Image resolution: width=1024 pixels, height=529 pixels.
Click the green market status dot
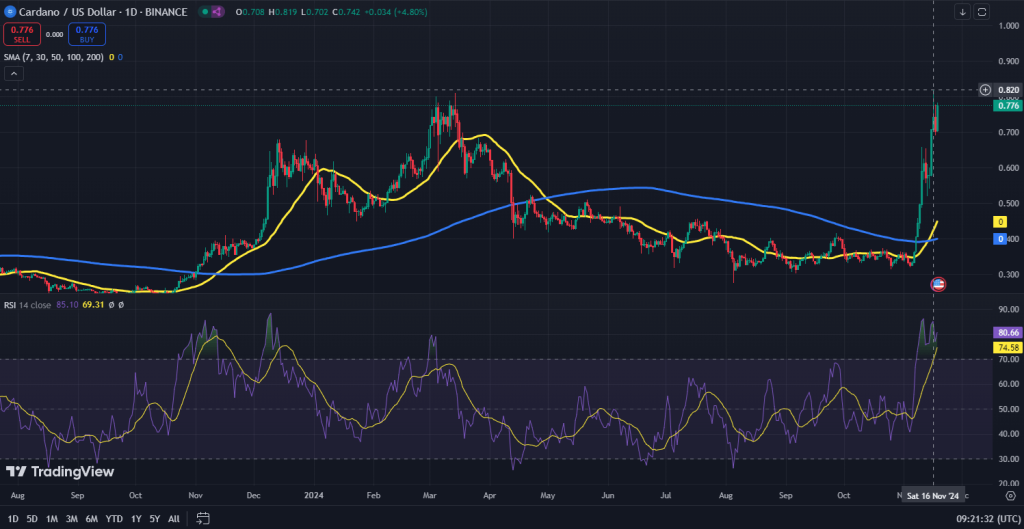pyautogui.click(x=205, y=12)
